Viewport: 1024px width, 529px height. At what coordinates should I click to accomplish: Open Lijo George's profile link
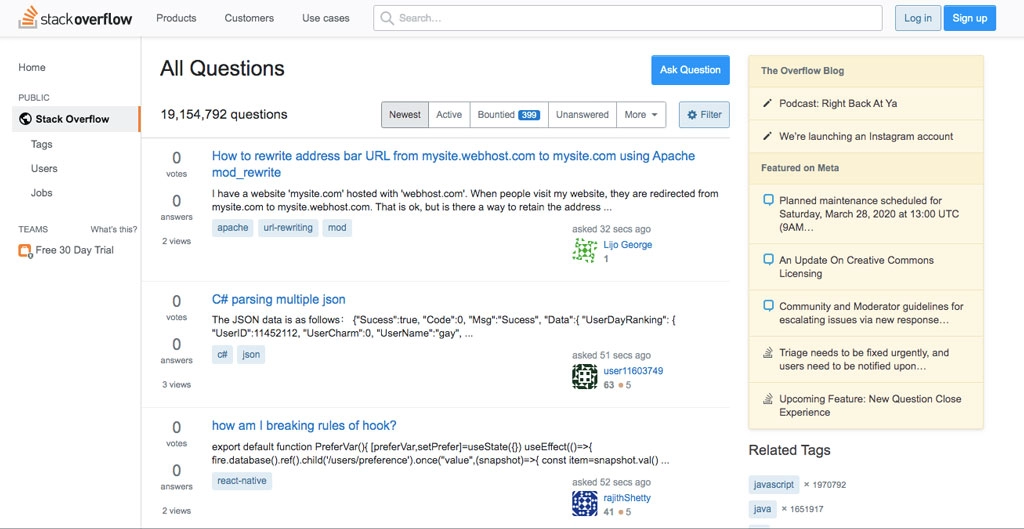click(628, 245)
